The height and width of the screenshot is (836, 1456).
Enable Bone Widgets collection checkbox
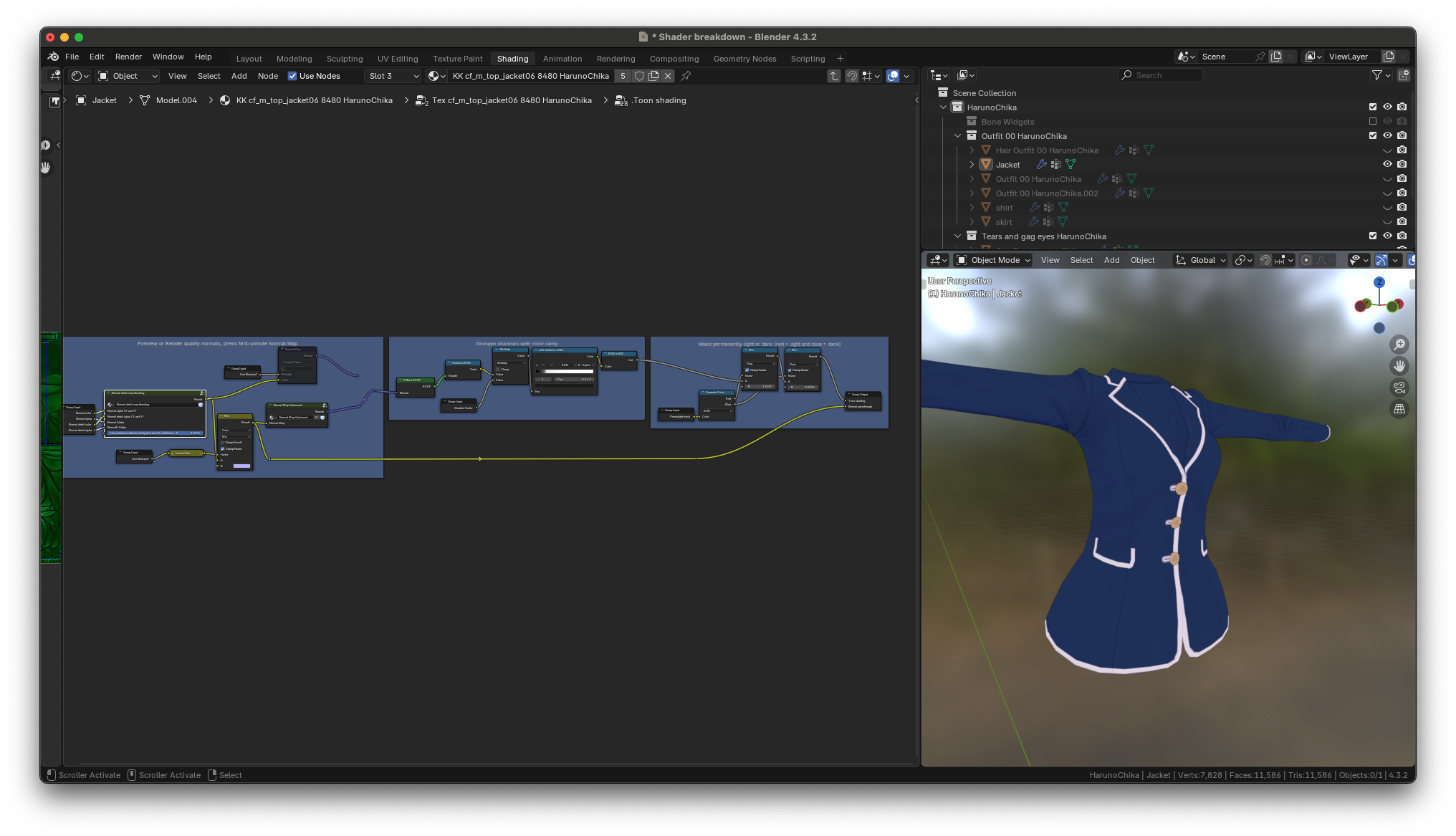pyautogui.click(x=1373, y=121)
